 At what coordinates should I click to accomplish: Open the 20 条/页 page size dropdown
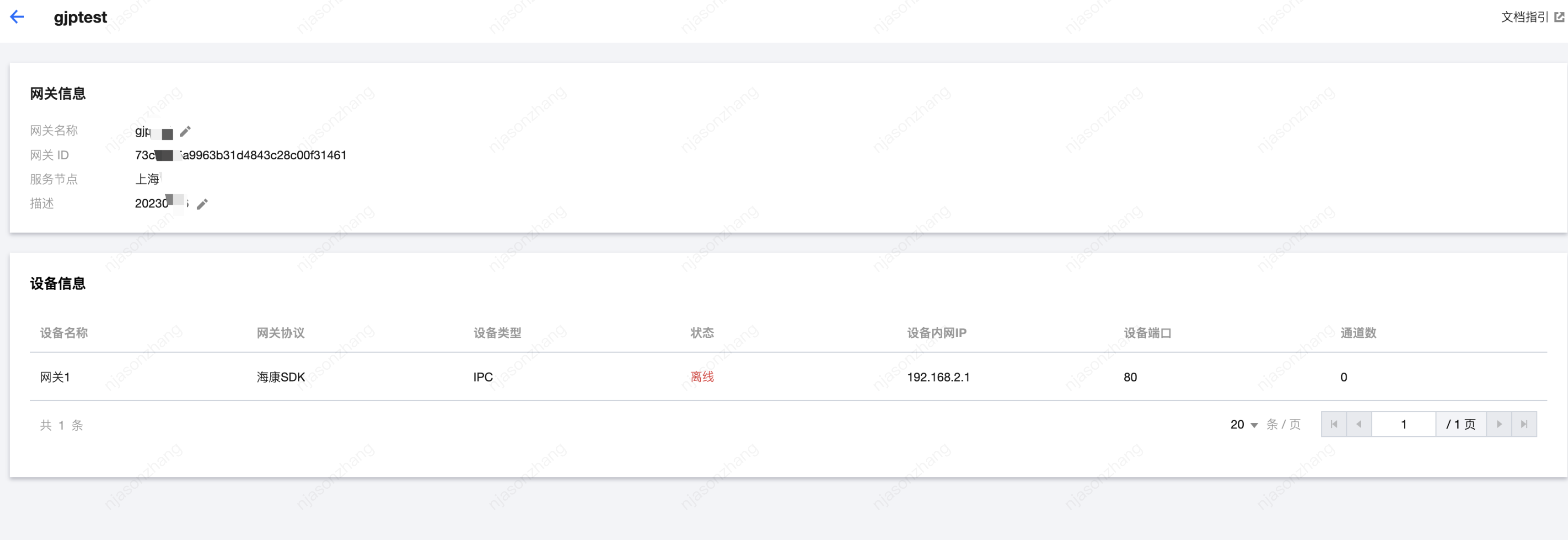(x=1244, y=424)
